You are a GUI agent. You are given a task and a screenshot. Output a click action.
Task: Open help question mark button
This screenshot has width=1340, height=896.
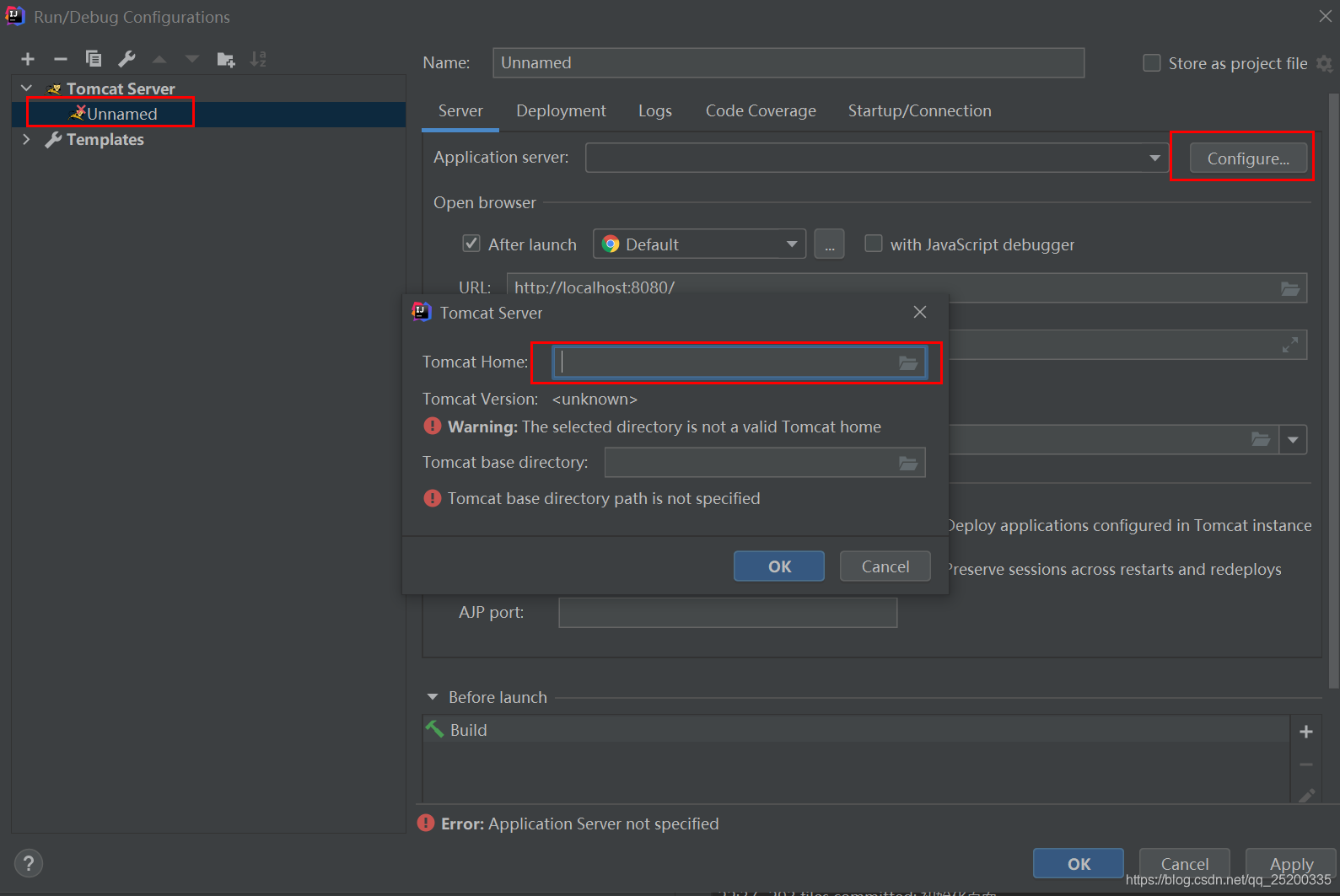click(29, 863)
